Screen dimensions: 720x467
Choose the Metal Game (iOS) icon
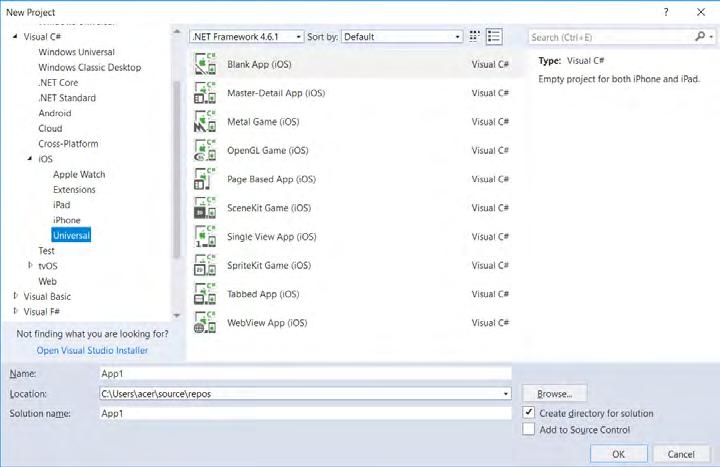pyautogui.click(x=205, y=122)
